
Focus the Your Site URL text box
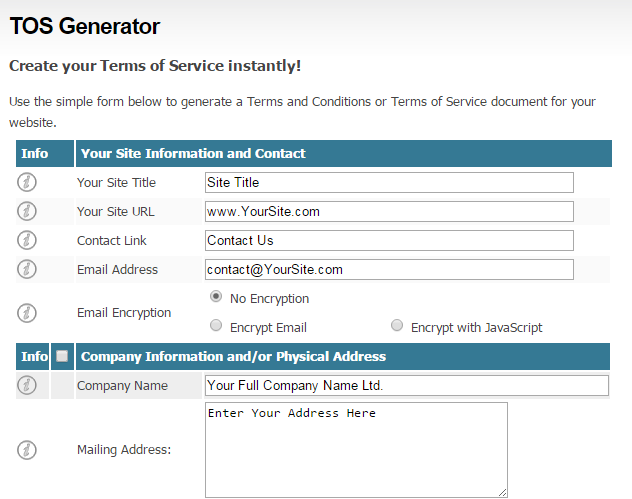click(388, 211)
